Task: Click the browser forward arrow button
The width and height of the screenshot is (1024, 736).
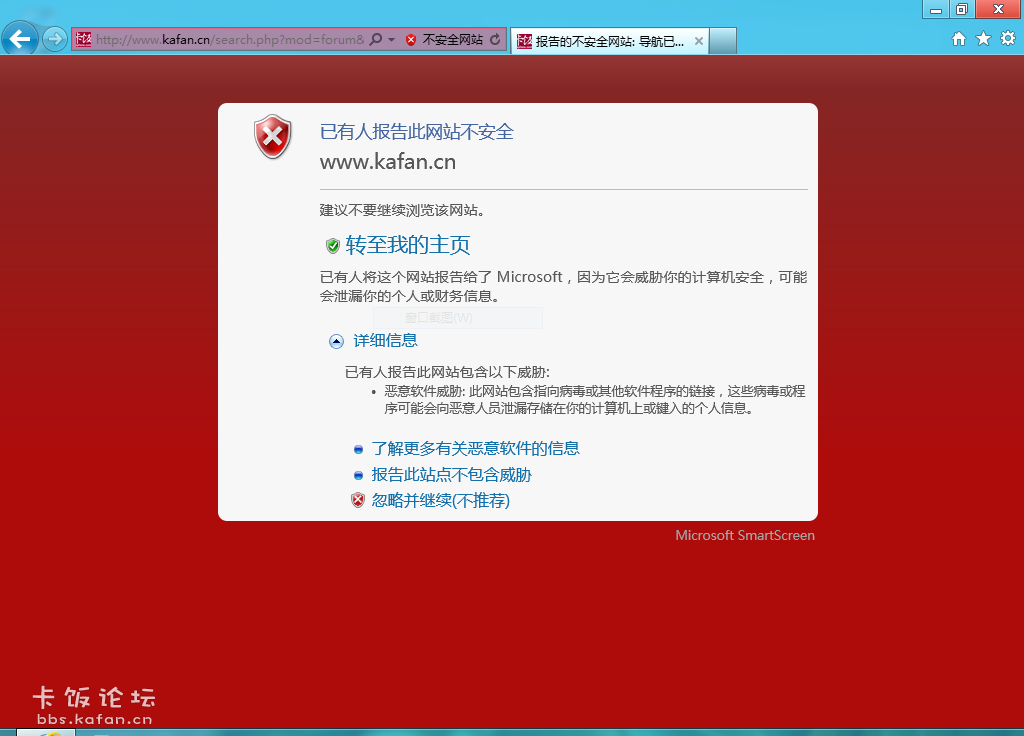Action: click(55, 39)
